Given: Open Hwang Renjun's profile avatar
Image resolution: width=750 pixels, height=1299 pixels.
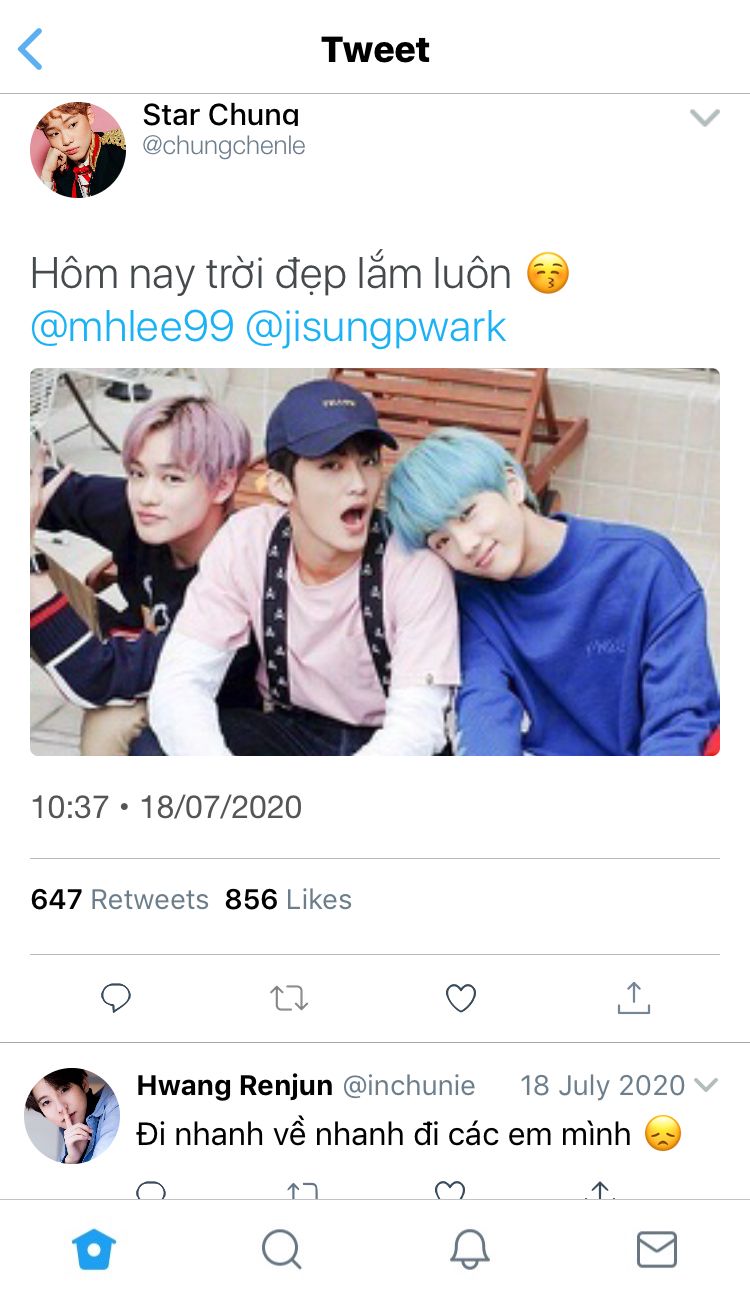Looking at the screenshot, I should 72,1116.
